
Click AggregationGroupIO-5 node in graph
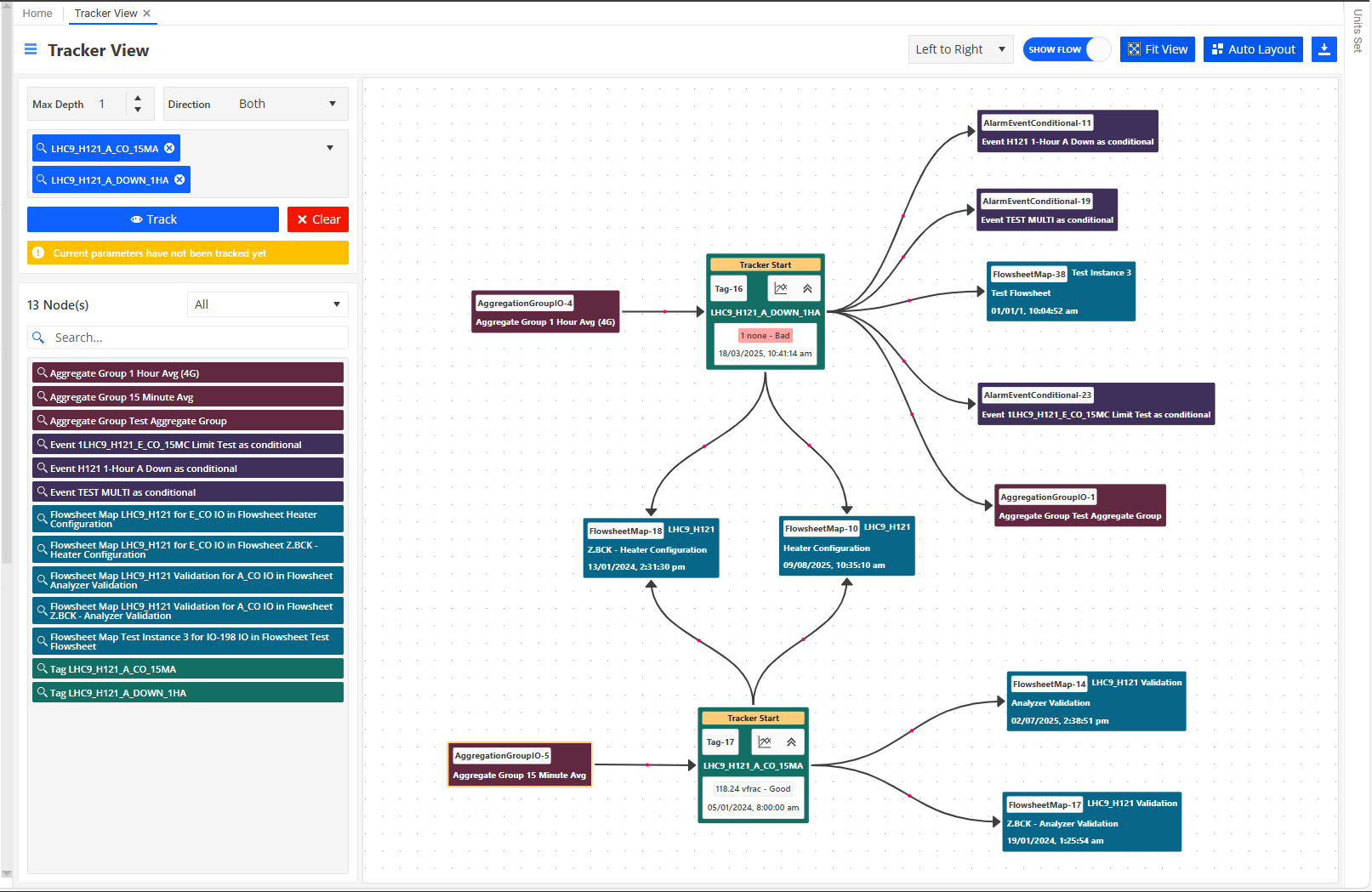tap(520, 764)
